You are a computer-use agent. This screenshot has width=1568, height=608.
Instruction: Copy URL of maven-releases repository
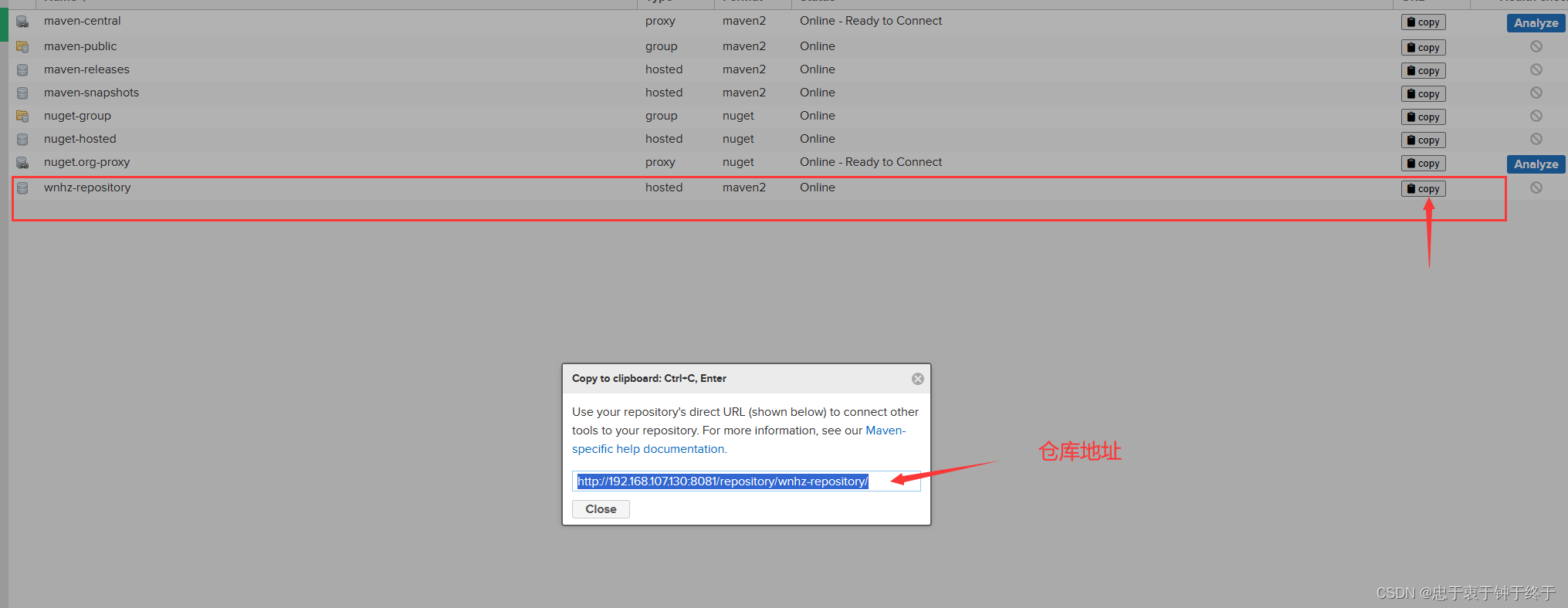click(1424, 71)
